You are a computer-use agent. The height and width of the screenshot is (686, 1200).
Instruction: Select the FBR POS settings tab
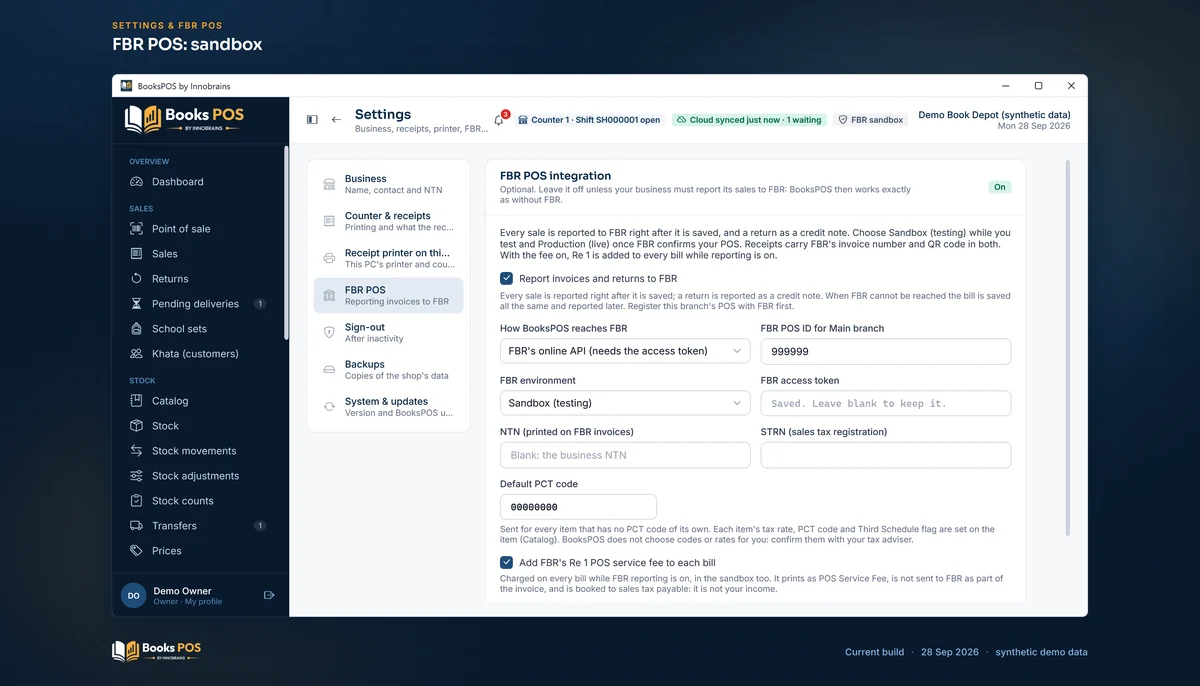pos(389,296)
